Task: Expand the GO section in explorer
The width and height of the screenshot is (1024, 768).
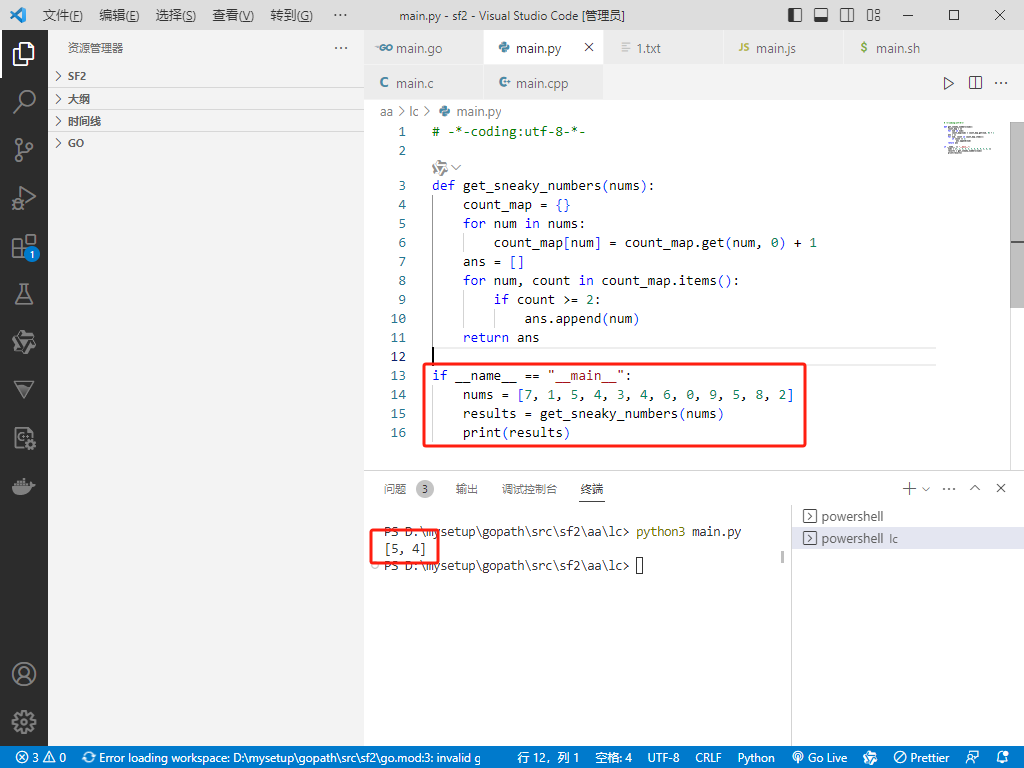Action: pyautogui.click(x=206, y=143)
